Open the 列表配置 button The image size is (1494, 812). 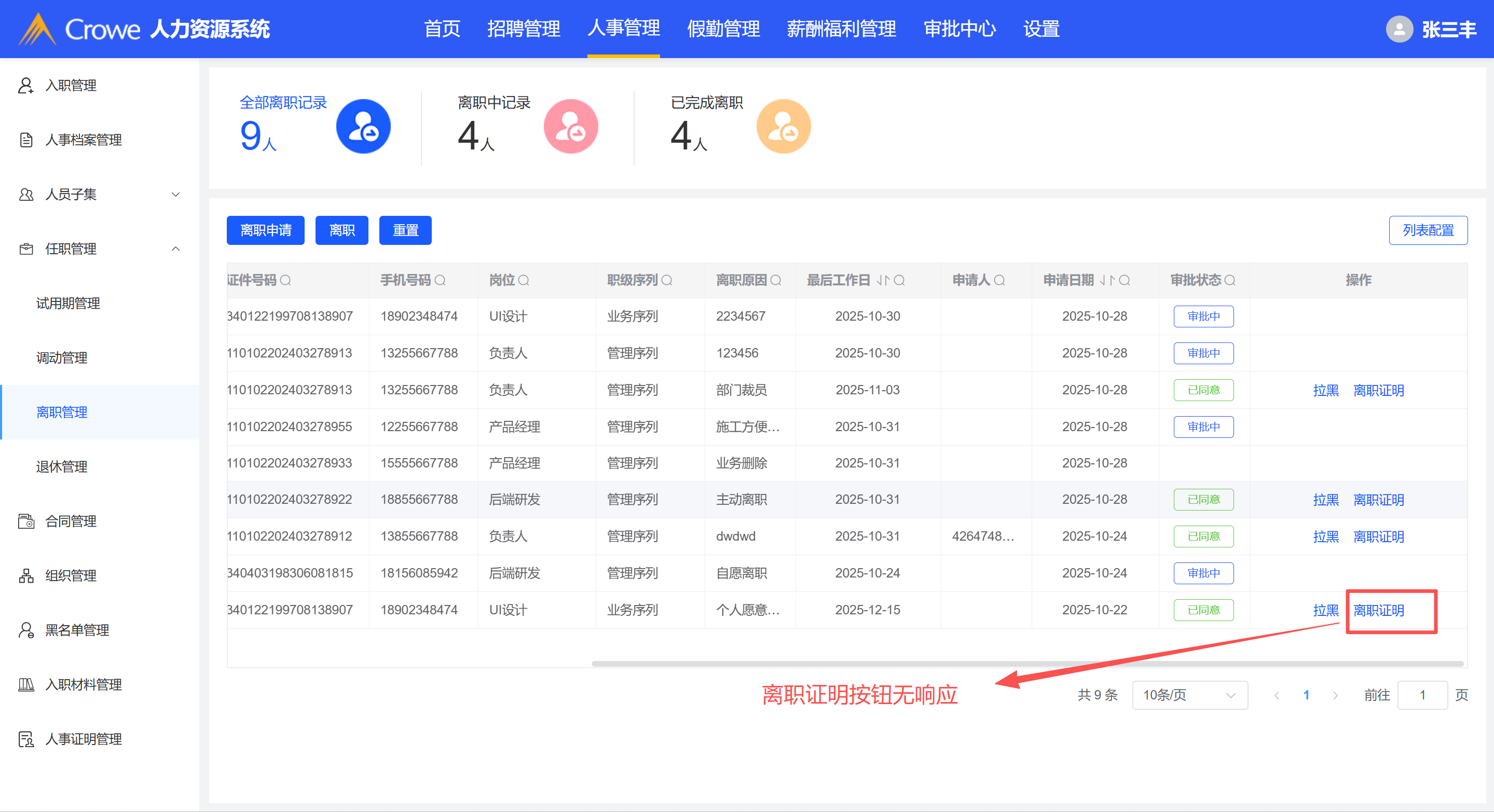tap(1427, 231)
